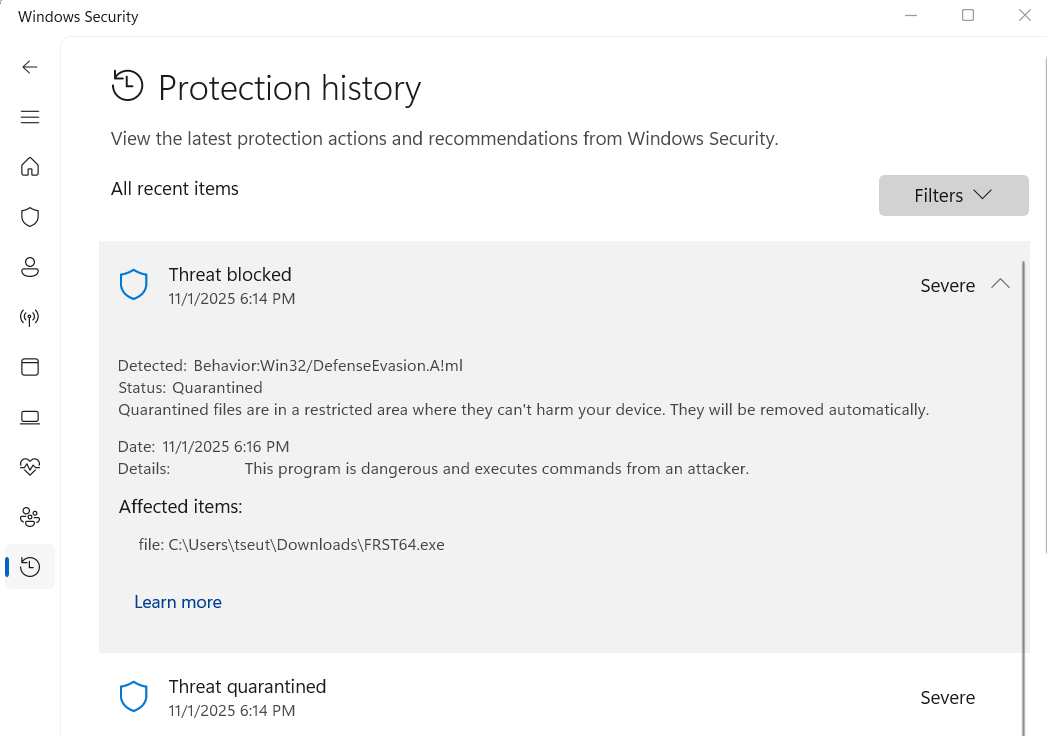This screenshot has width=1047, height=736.
Task: Go to the Home section icon
Action: (30, 166)
